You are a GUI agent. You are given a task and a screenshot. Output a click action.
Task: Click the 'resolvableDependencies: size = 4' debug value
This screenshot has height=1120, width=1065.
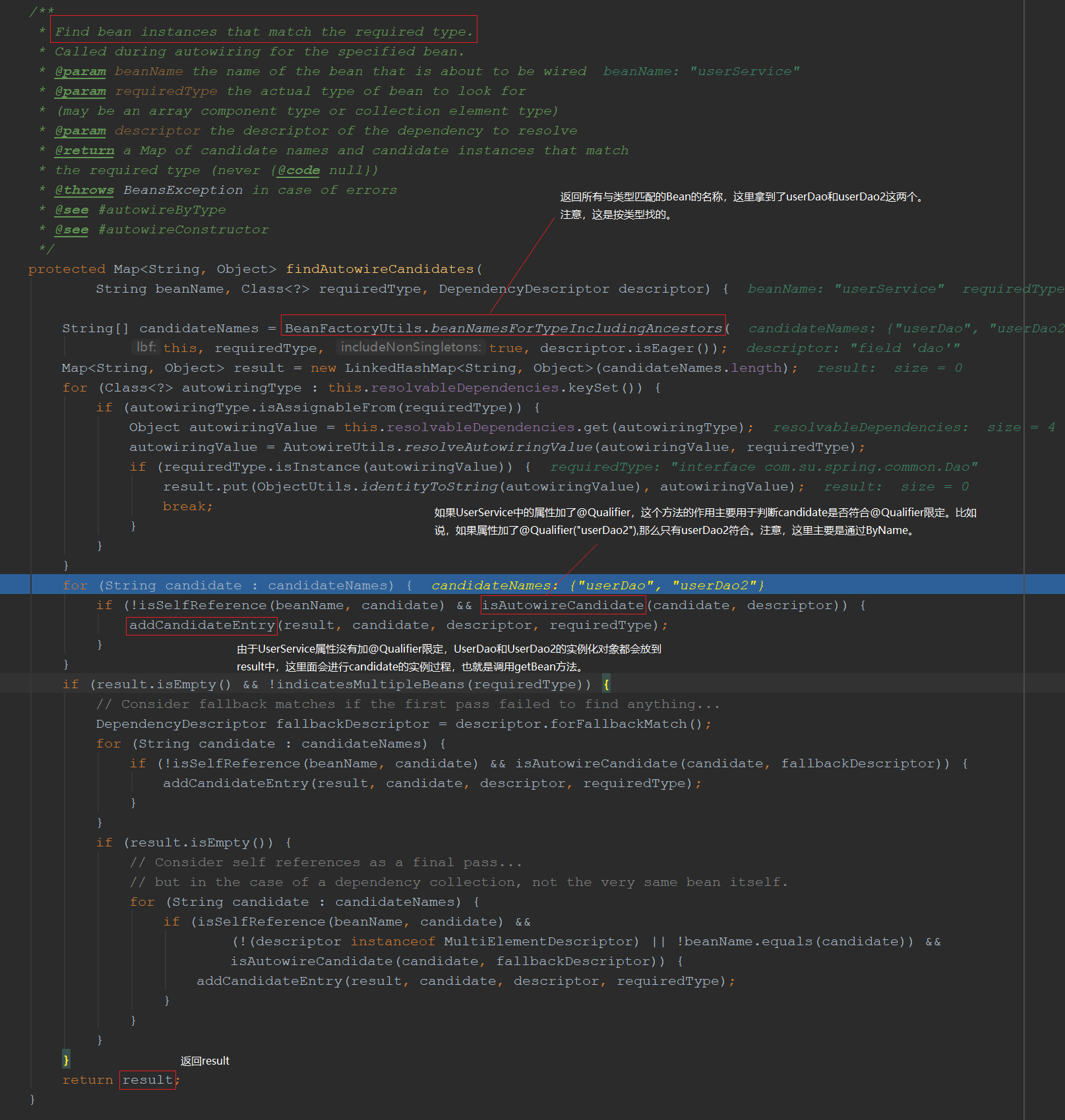[x=914, y=427]
